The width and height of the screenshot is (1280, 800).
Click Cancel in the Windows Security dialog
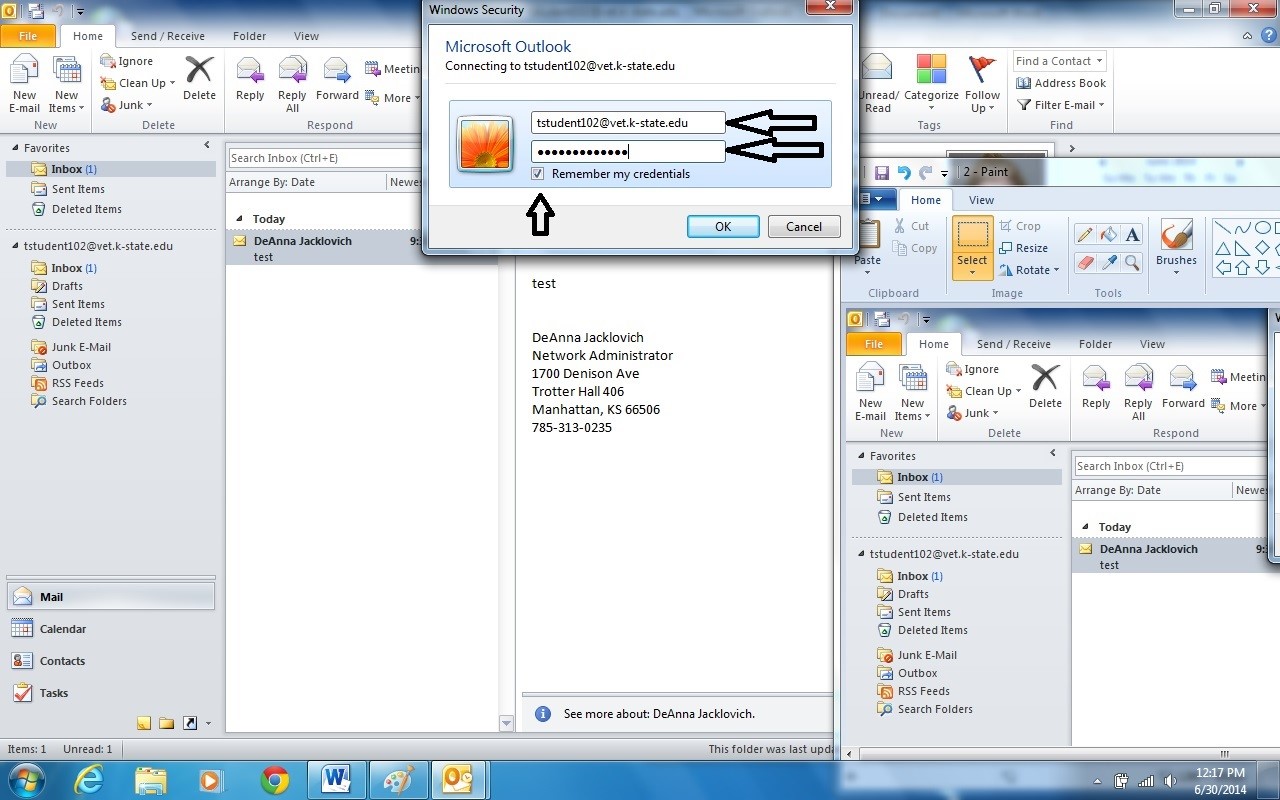click(x=804, y=227)
